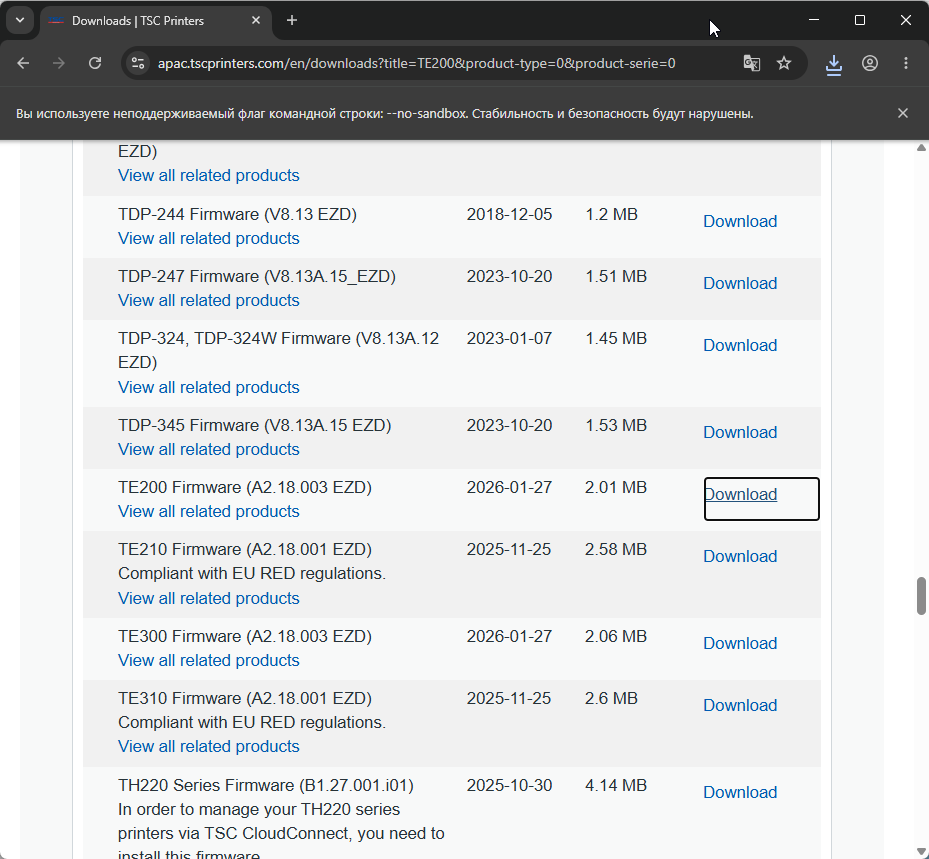
Task: Click the scrollbar down arrow
Action: (x=921, y=852)
